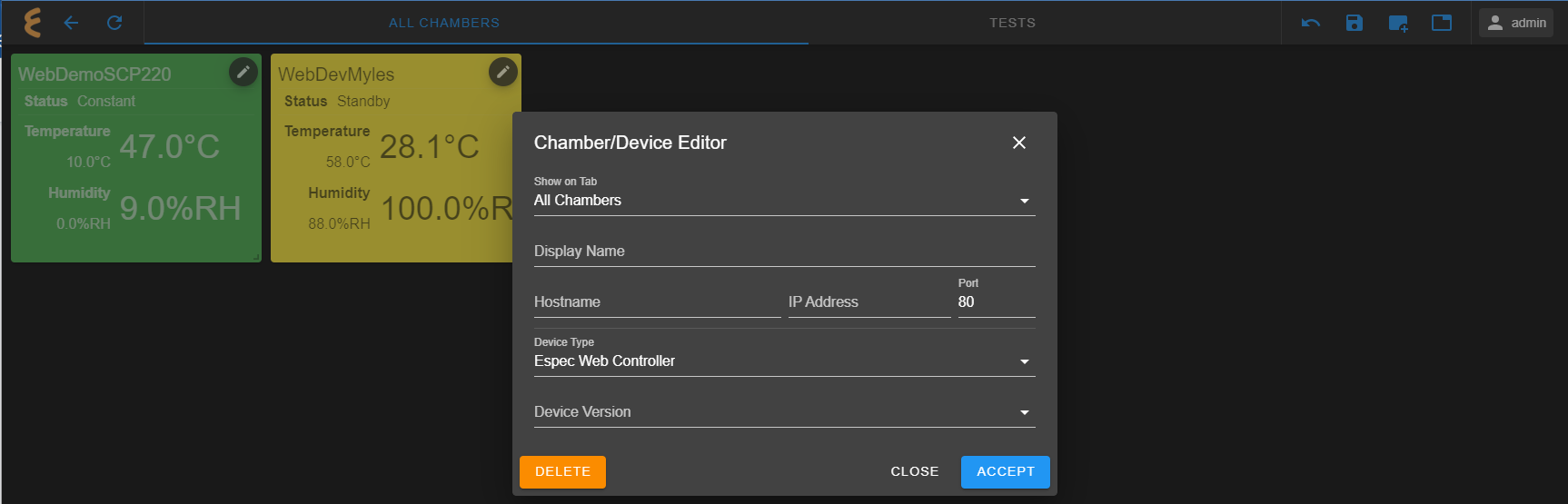Save layout with floppy disk icon
This screenshot has width=1568, height=504.
pyautogui.click(x=1355, y=23)
